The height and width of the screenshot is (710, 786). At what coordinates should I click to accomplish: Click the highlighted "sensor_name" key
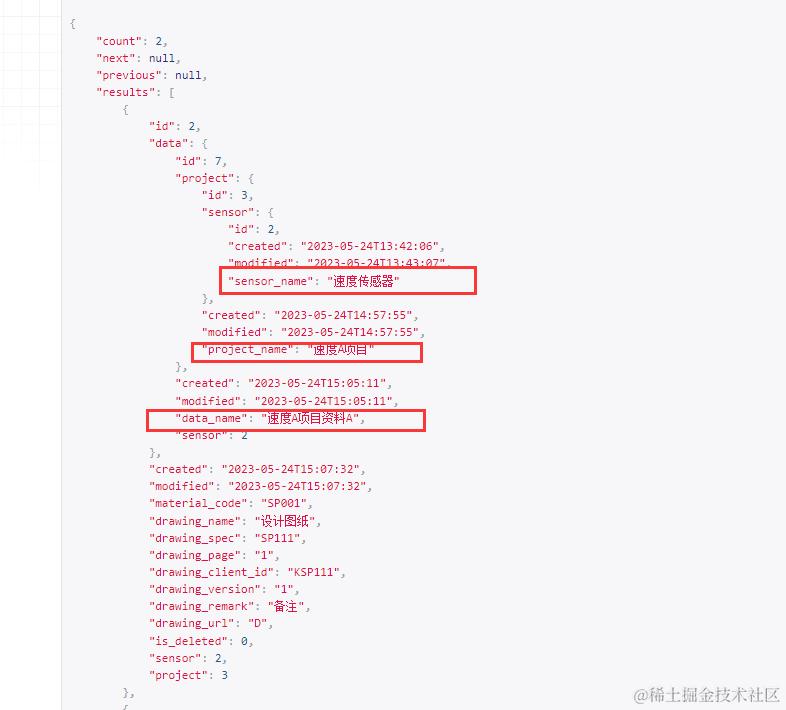271,281
